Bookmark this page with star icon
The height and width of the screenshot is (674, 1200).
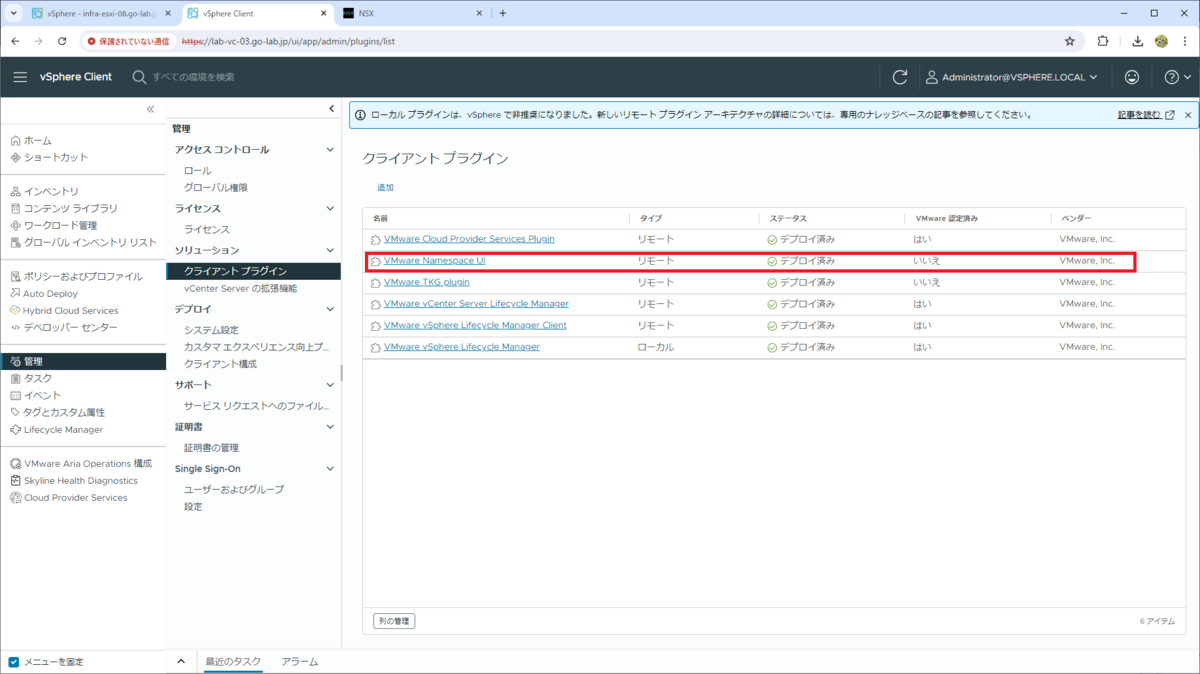pyautogui.click(x=1069, y=41)
